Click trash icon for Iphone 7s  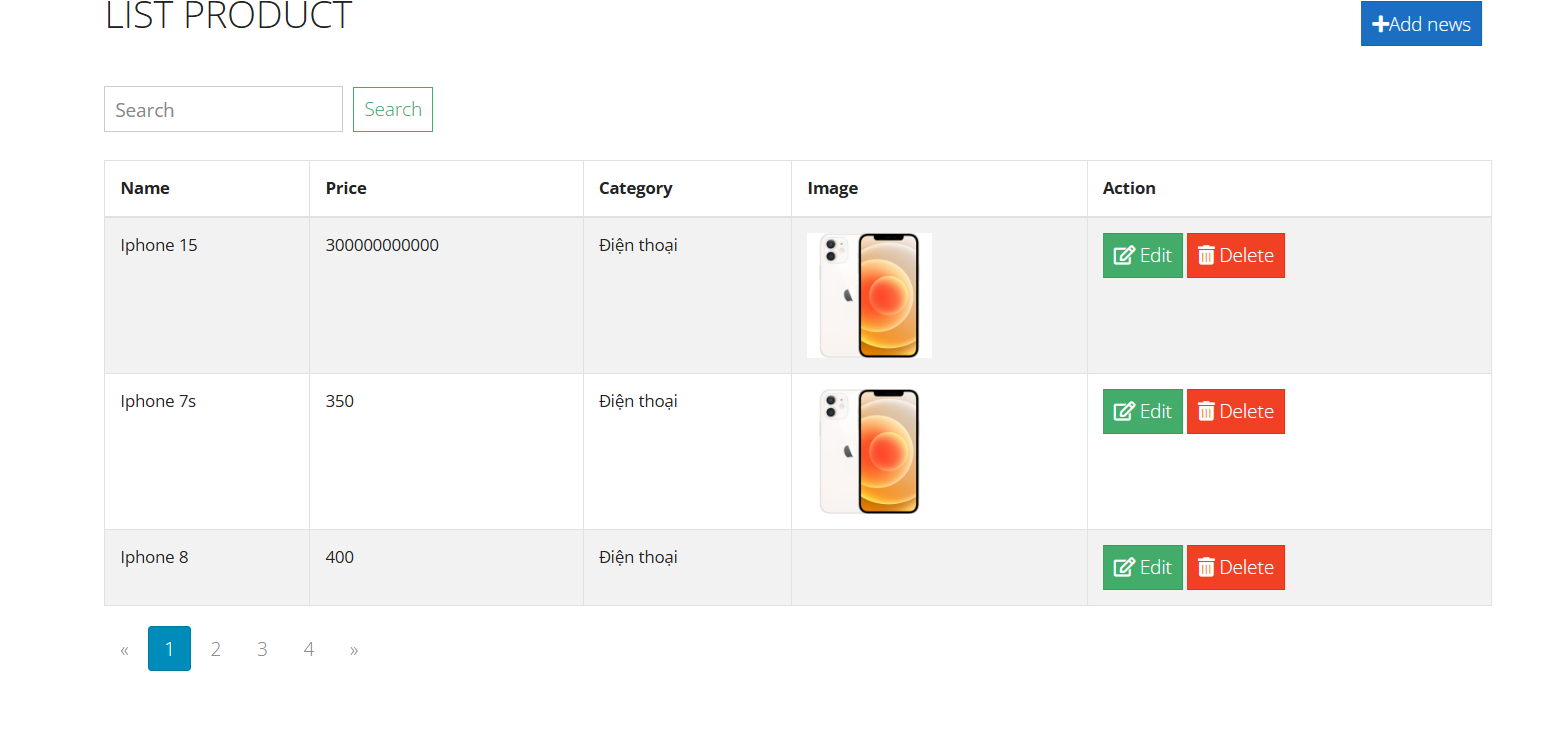coord(1206,411)
